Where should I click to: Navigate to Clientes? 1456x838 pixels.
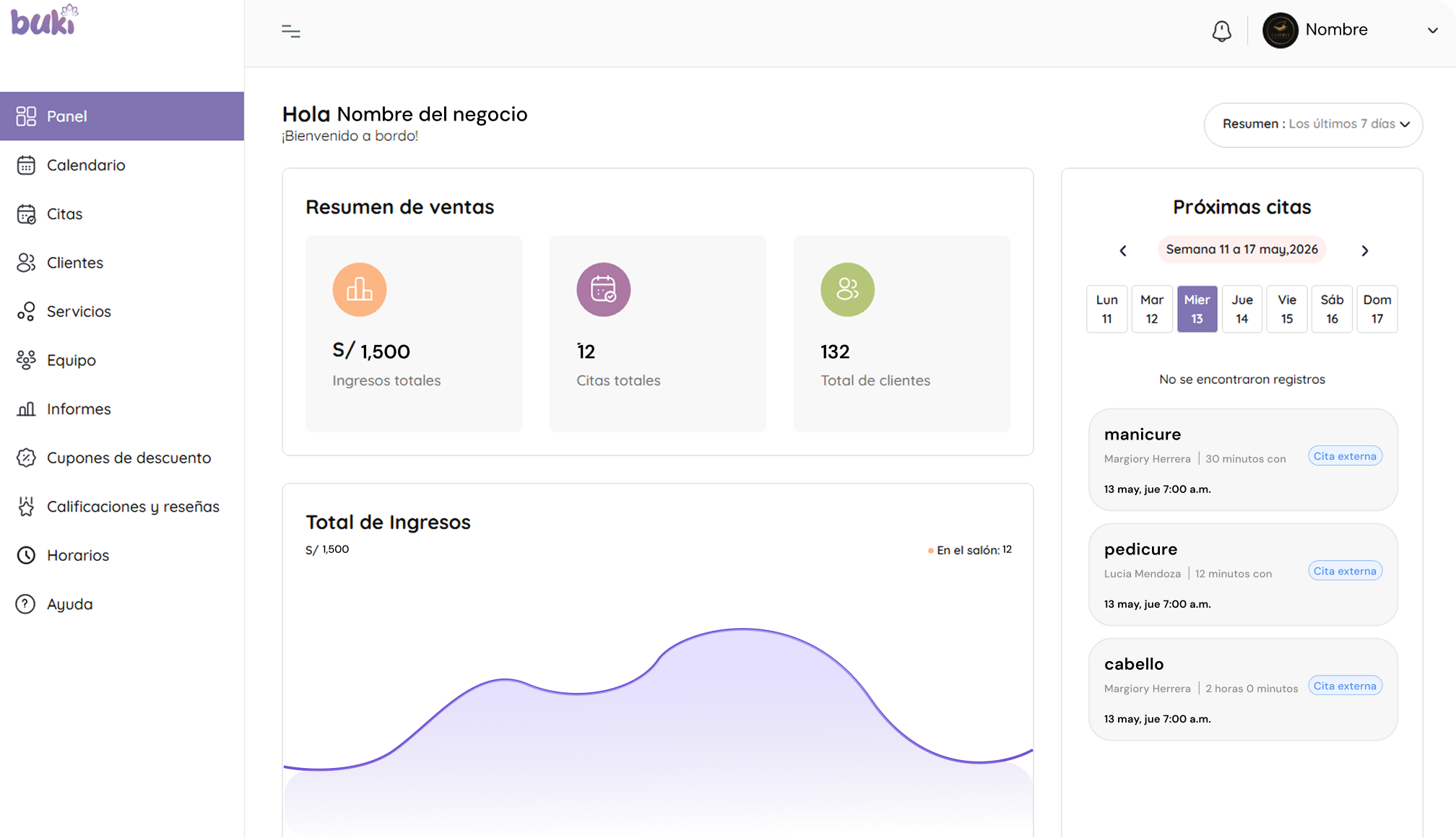click(x=122, y=263)
